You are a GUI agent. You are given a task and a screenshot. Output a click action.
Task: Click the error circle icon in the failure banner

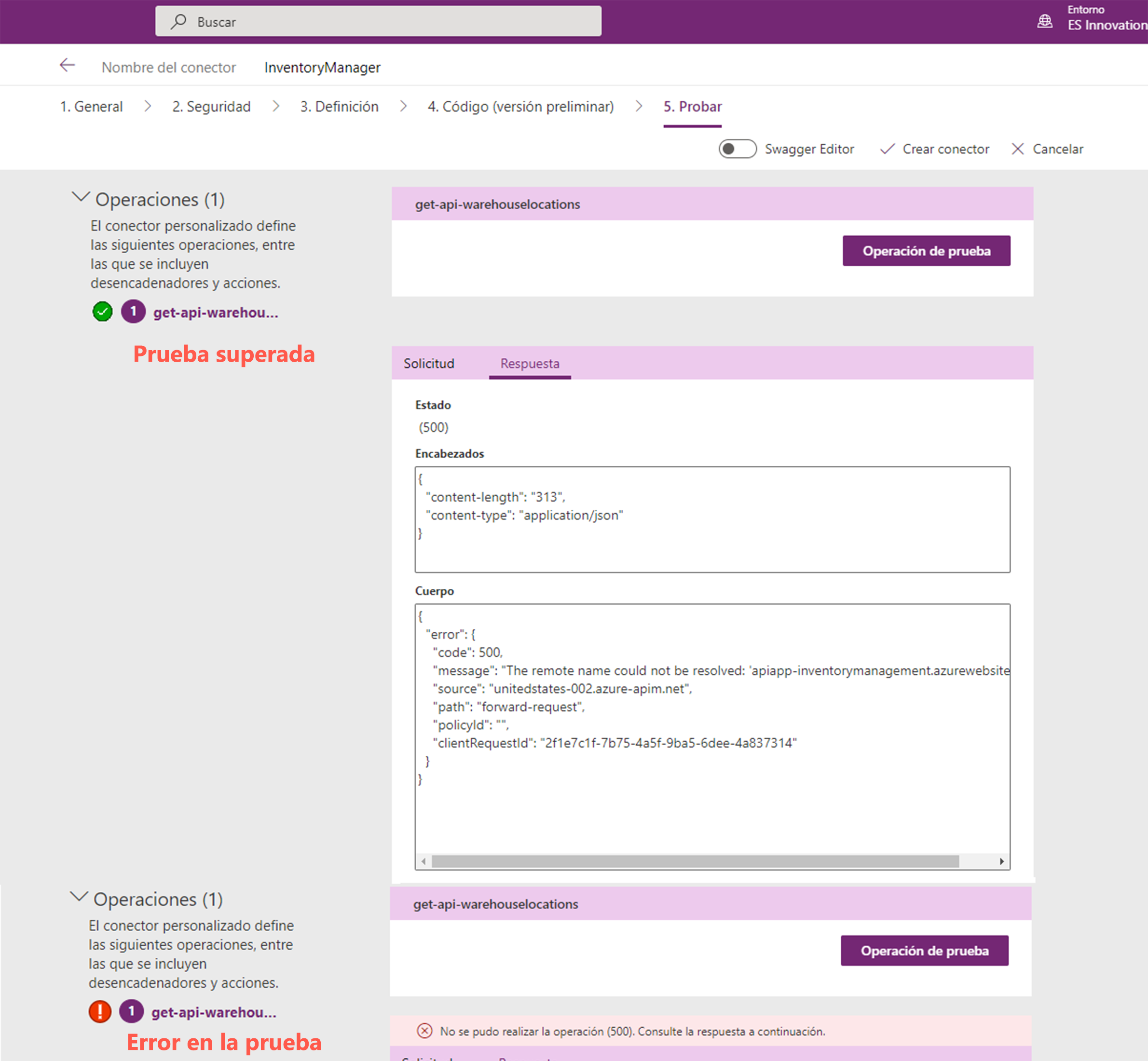point(424,1031)
